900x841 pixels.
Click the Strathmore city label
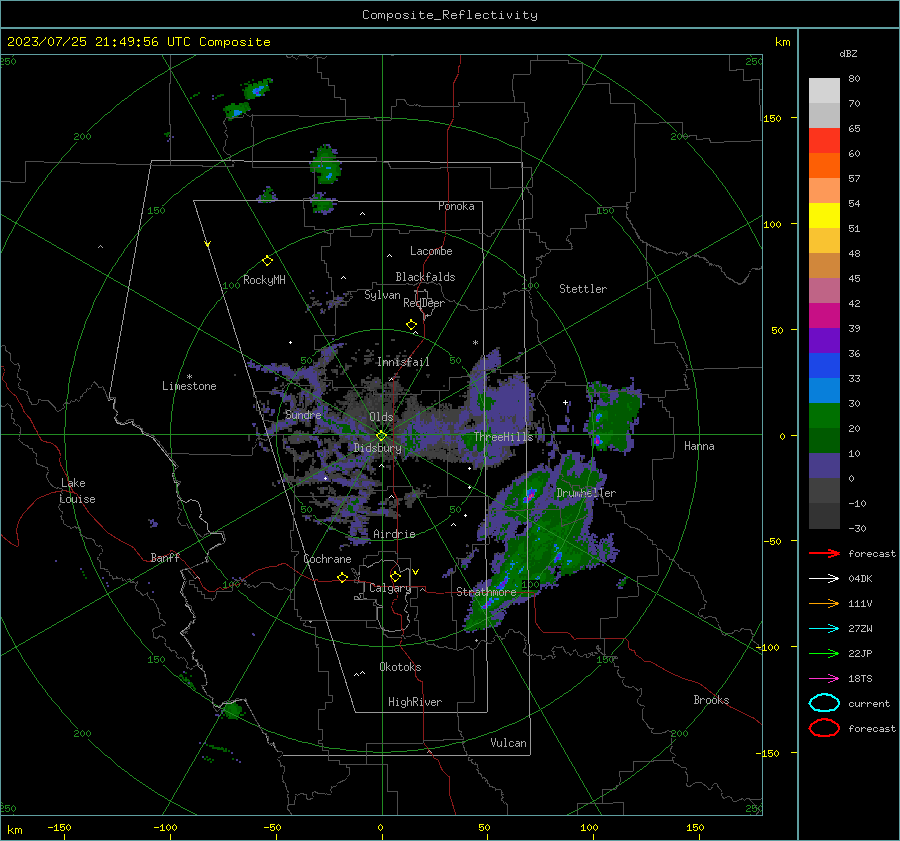(x=486, y=592)
